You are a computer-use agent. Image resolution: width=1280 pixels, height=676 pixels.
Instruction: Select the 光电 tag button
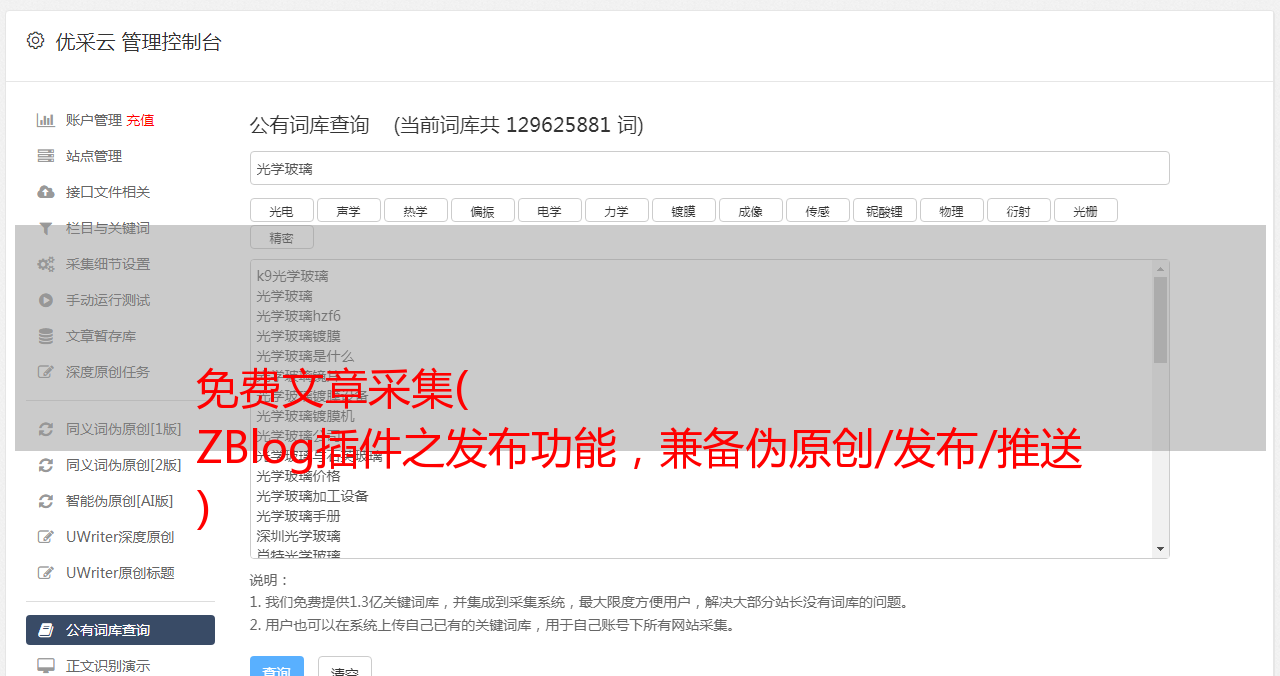pos(281,210)
